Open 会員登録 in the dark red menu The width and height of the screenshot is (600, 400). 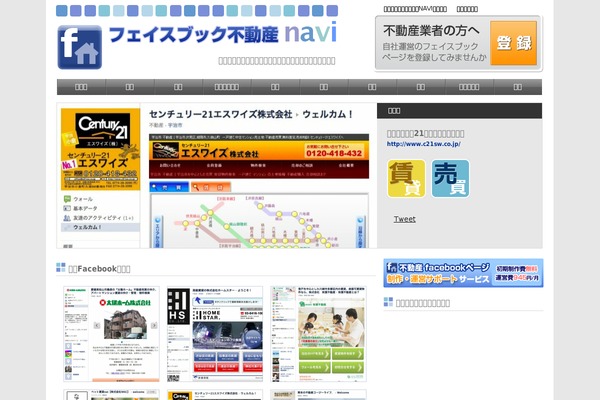[x=214, y=165]
